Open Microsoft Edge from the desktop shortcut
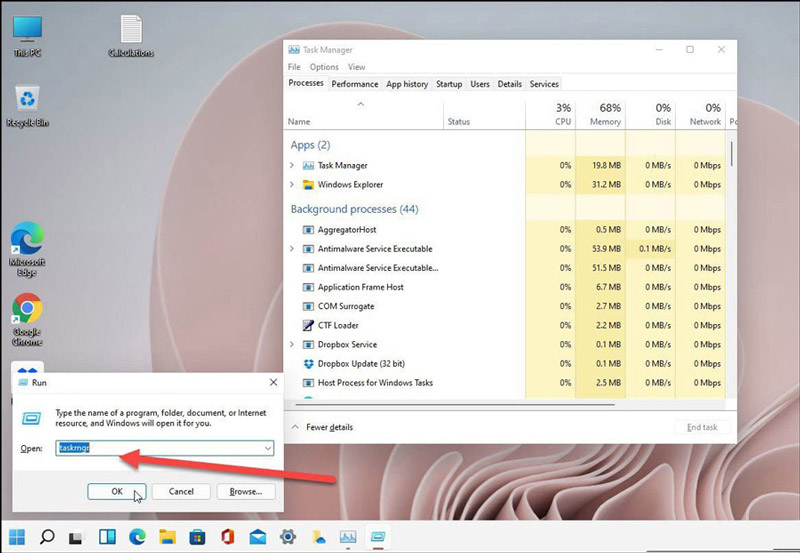The width and height of the screenshot is (800, 553). pyautogui.click(x=27, y=242)
